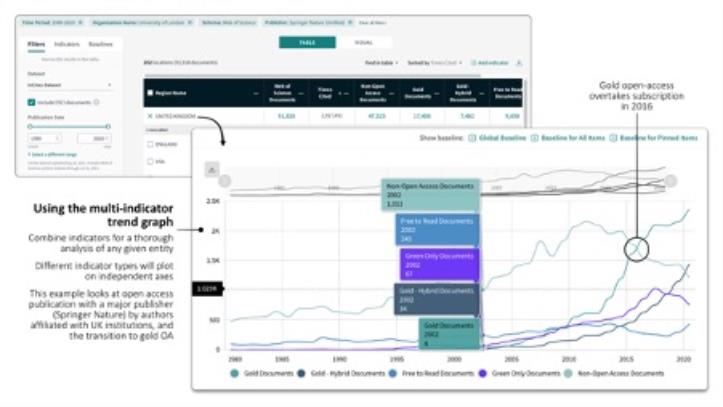Viewport: 723px width, 407px height.
Task: Click the right handle of chart range navigator
Action: pyautogui.click(x=670, y=181)
